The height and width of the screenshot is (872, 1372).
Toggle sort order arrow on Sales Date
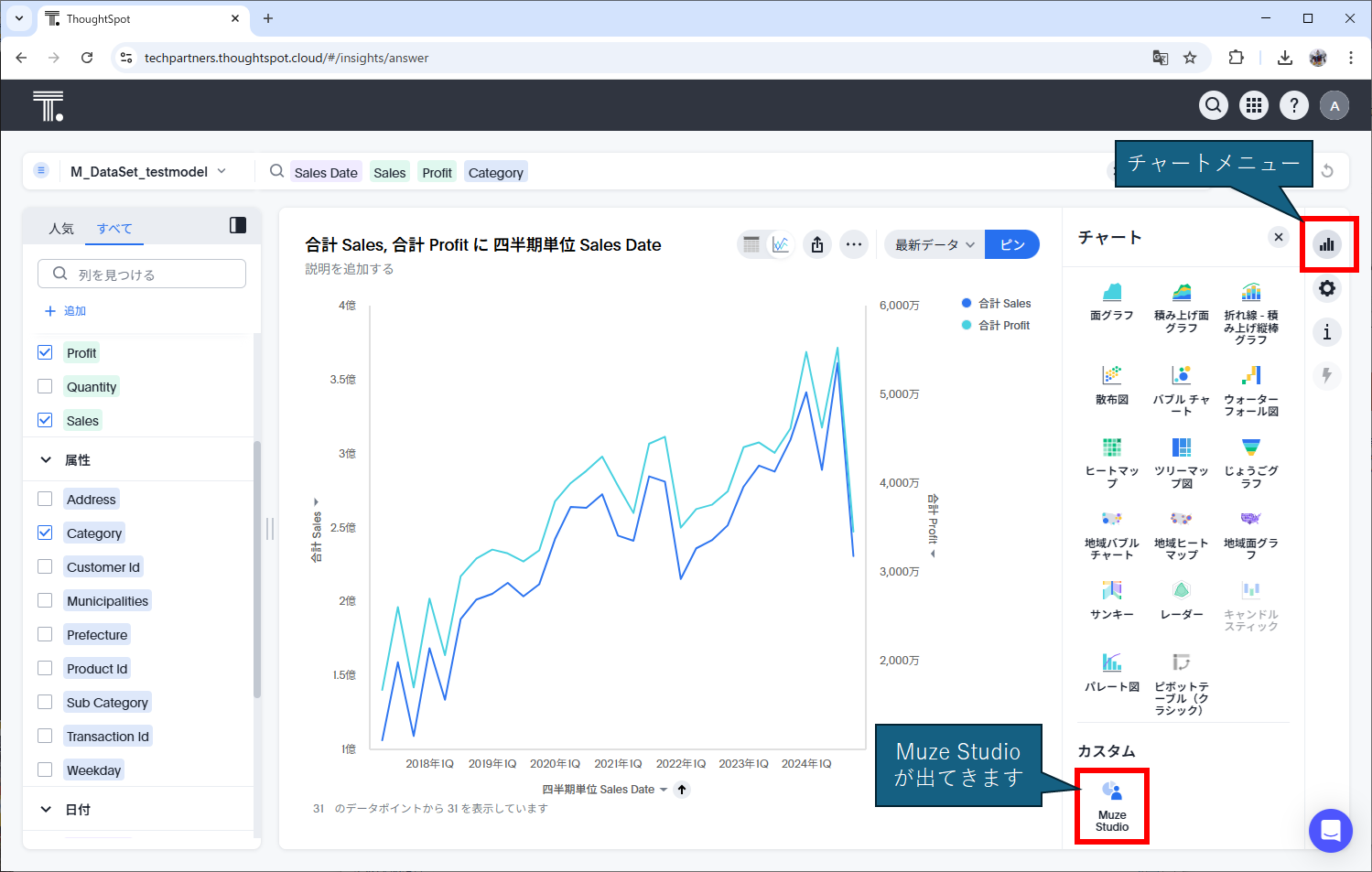tap(682, 789)
